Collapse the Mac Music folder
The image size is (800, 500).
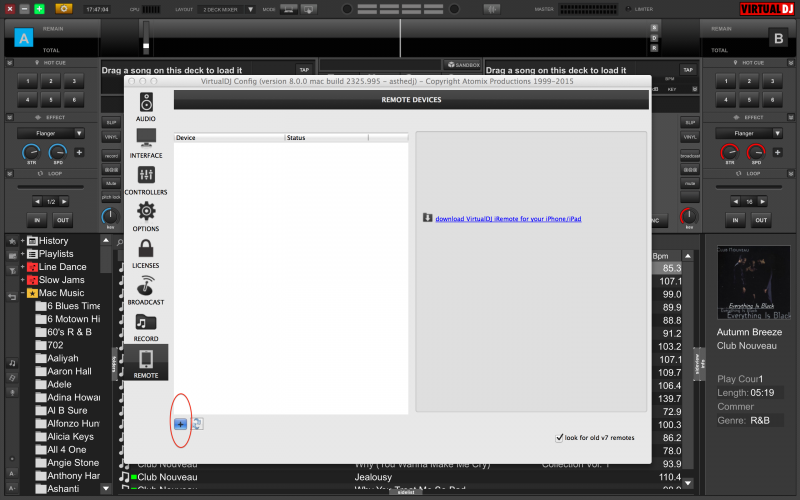[x=22, y=293]
